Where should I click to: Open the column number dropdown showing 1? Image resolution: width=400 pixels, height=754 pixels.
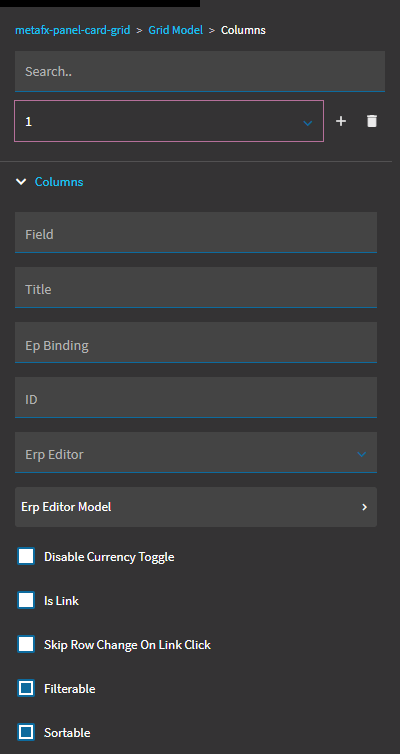click(x=169, y=121)
